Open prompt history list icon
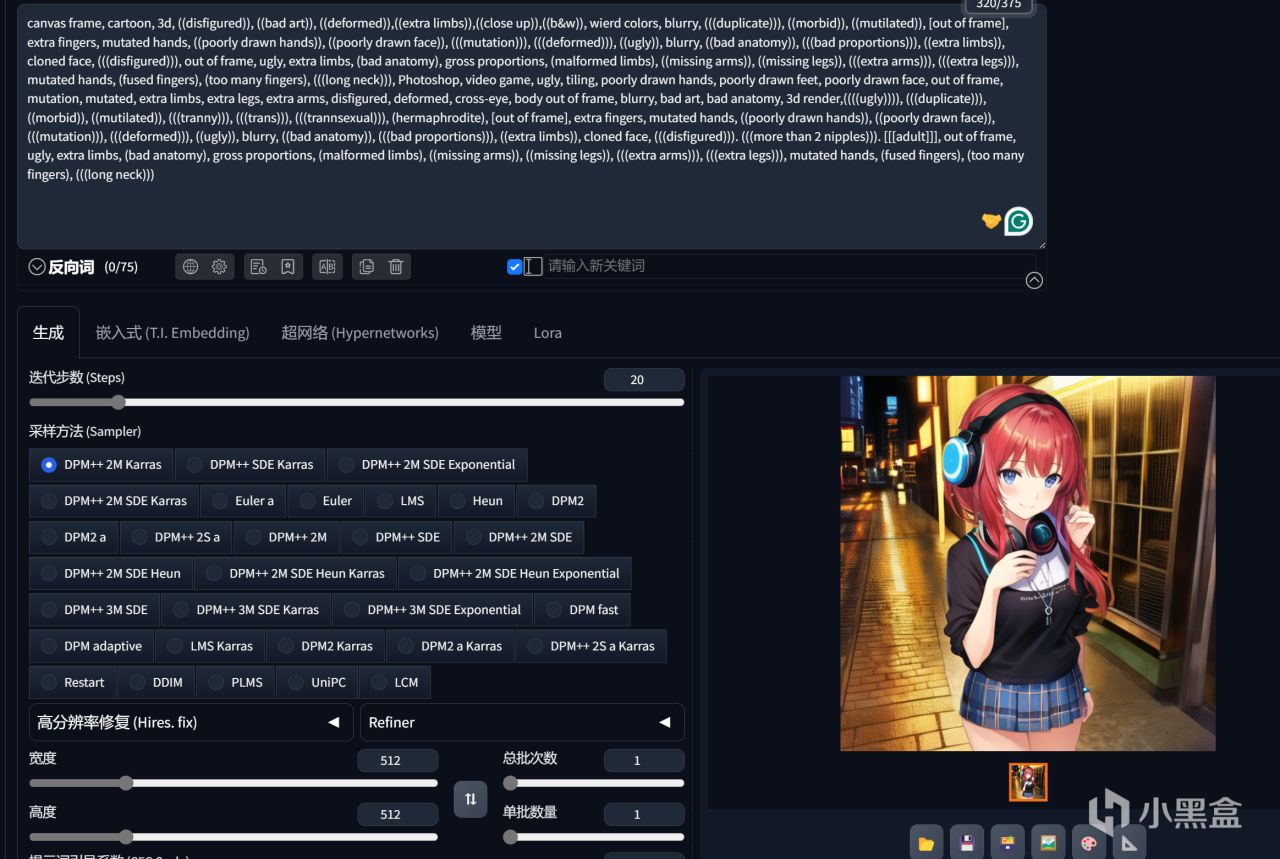The image size is (1280, 859). pyautogui.click(x=258, y=267)
